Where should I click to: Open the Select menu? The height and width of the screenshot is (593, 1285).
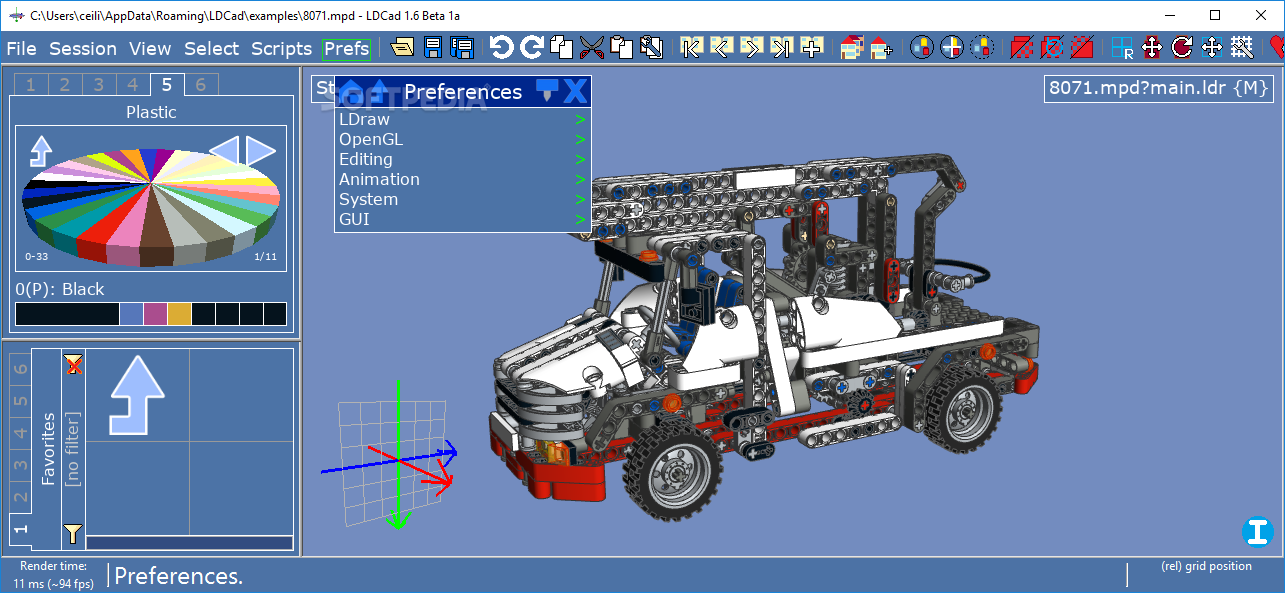[211, 48]
